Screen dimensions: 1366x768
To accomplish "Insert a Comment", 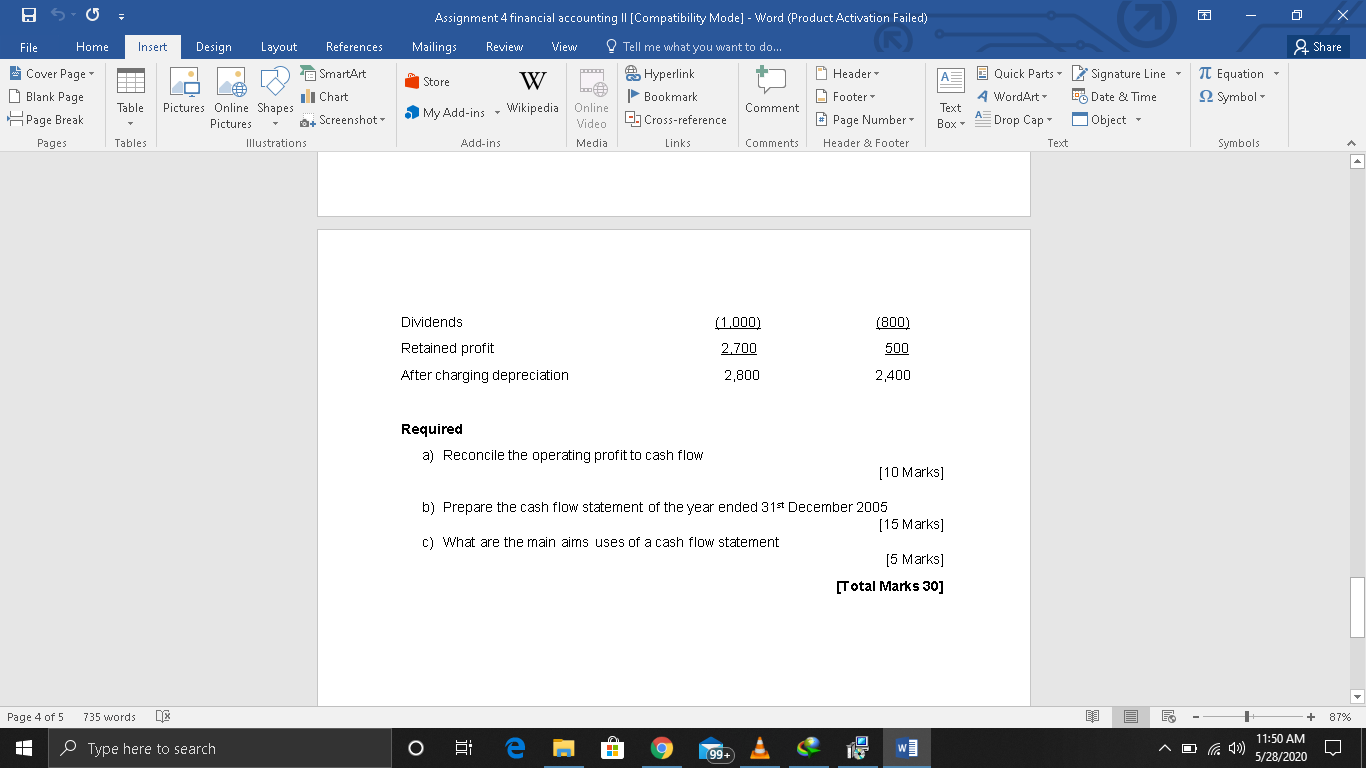I will [x=771, y=96].
